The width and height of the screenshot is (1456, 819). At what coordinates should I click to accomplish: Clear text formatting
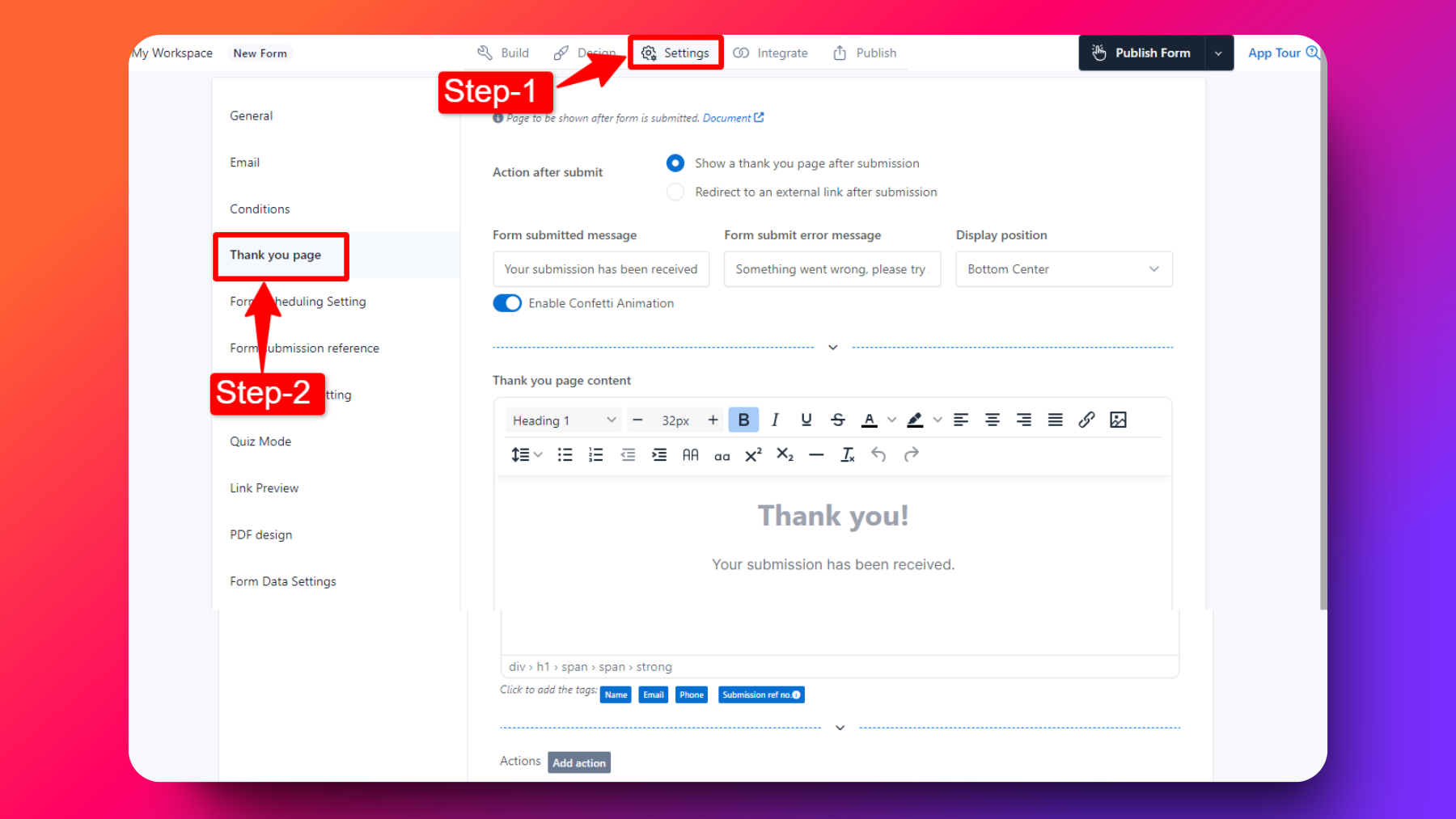[x=848, y=455]
